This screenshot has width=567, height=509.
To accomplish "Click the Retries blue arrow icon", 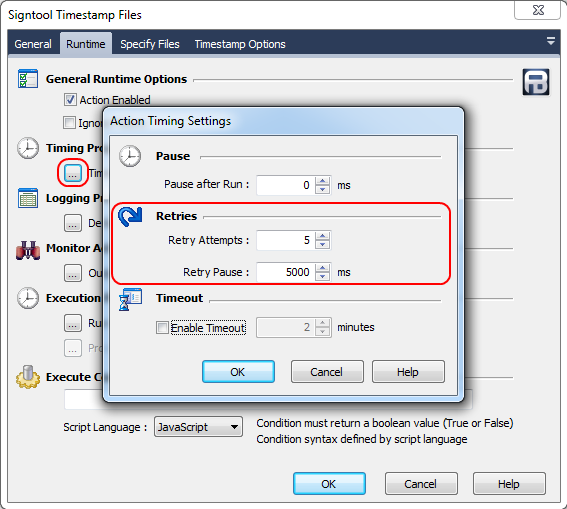I will point(130,217).
